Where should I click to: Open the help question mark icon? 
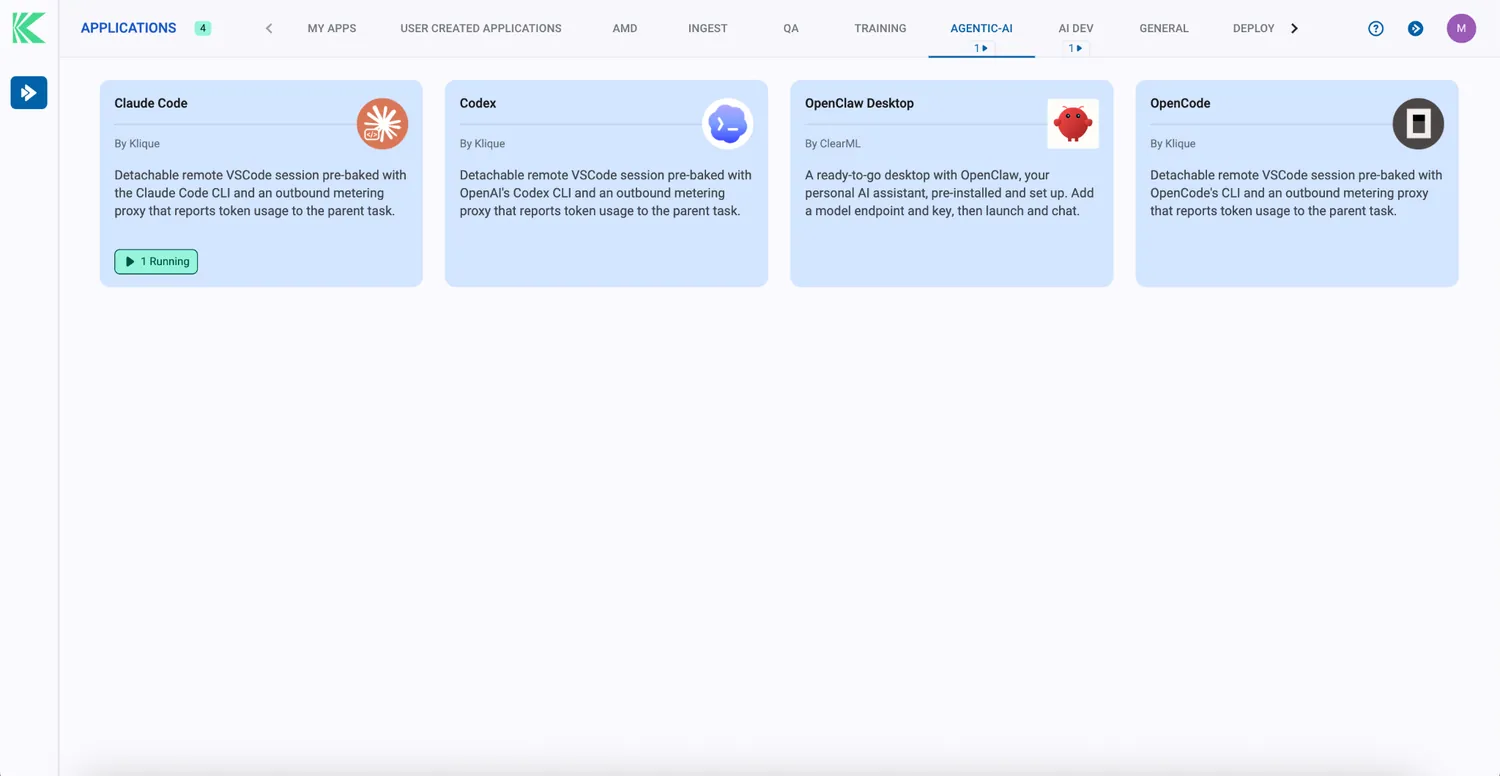point(1376,28)
